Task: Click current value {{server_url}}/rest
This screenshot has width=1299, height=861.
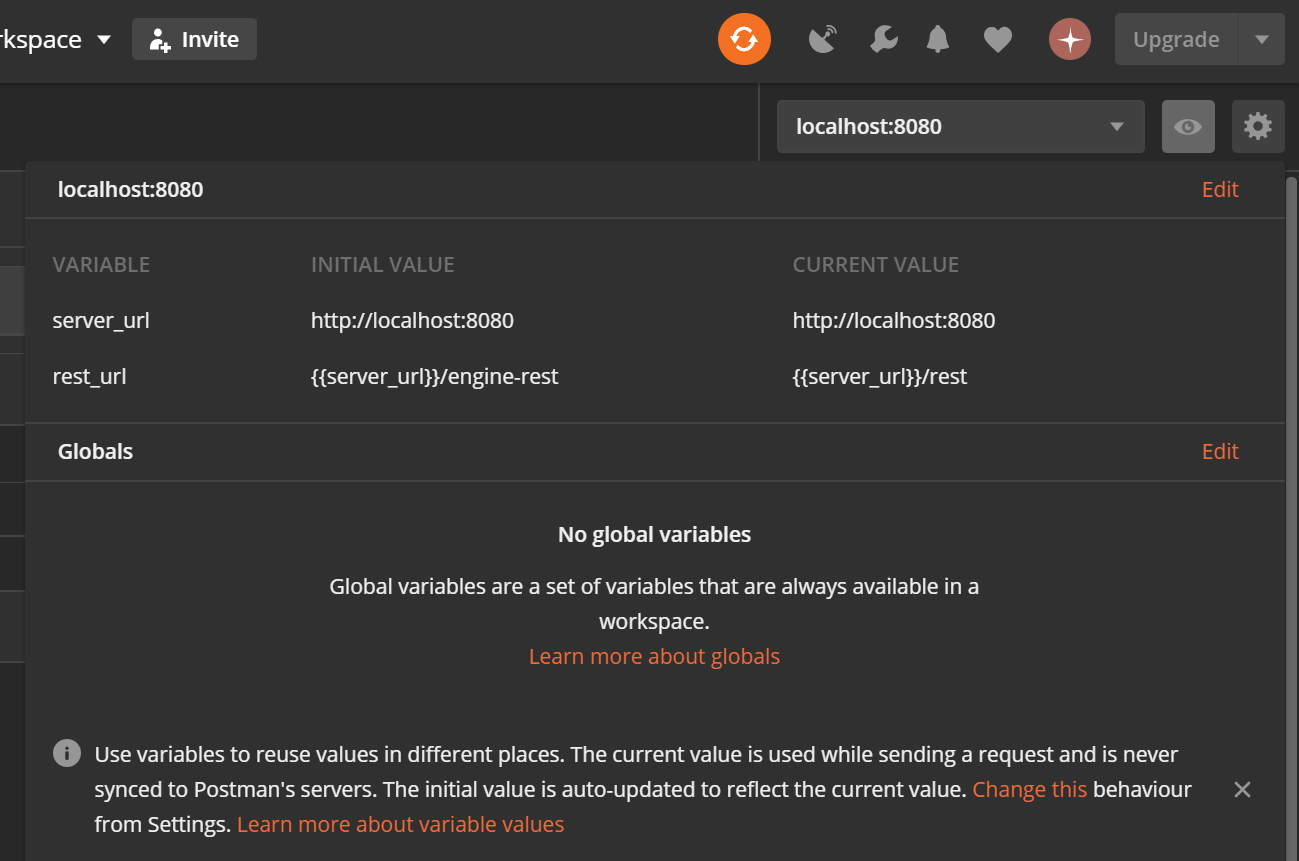Action: point(880,377)
